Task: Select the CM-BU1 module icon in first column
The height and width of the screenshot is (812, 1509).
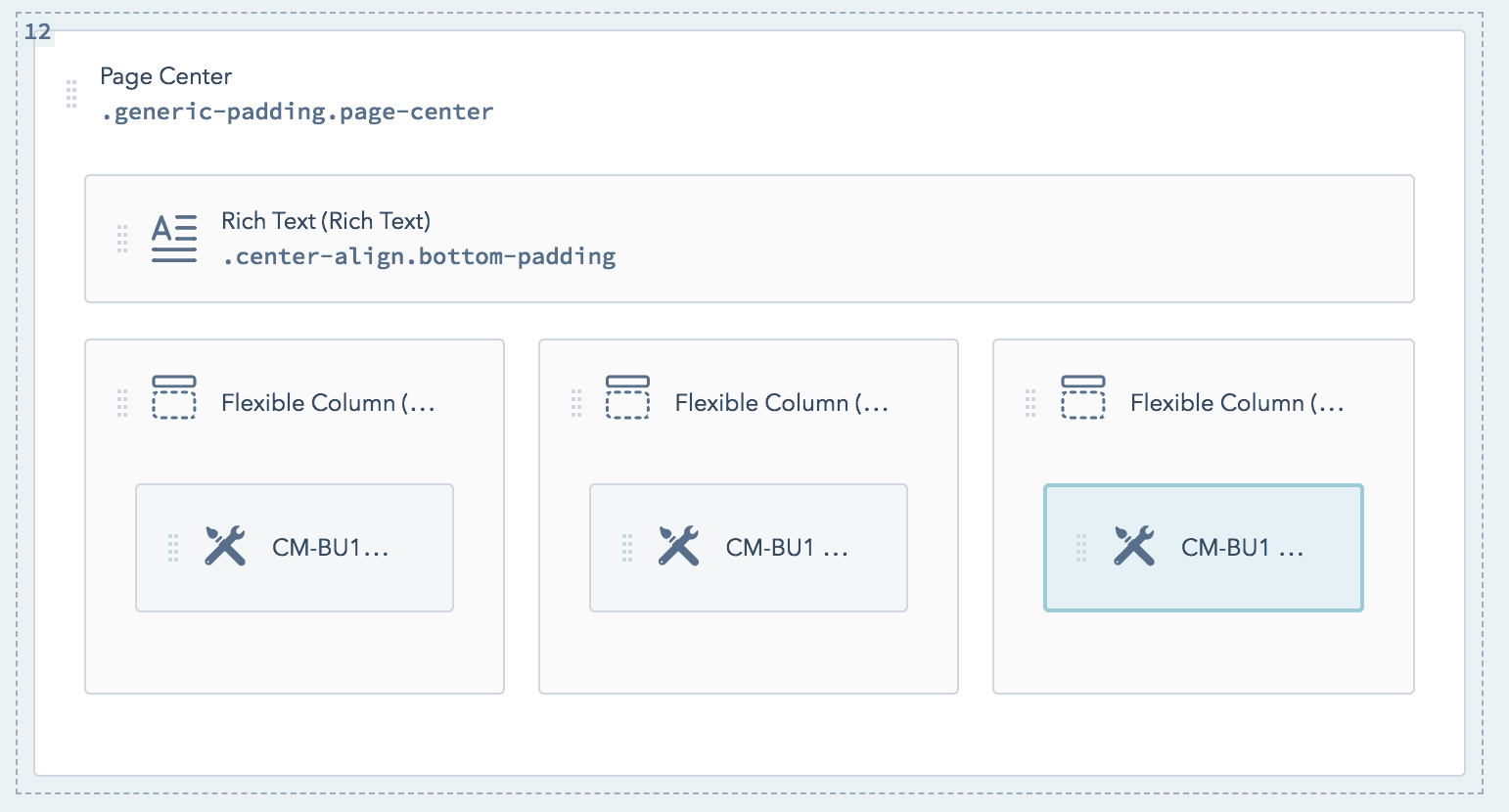Action: point(224,547)
